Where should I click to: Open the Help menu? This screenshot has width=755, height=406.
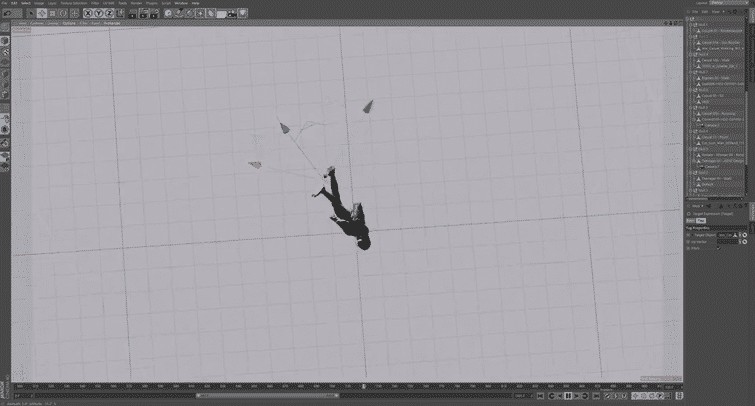click(x=195, y=3)
